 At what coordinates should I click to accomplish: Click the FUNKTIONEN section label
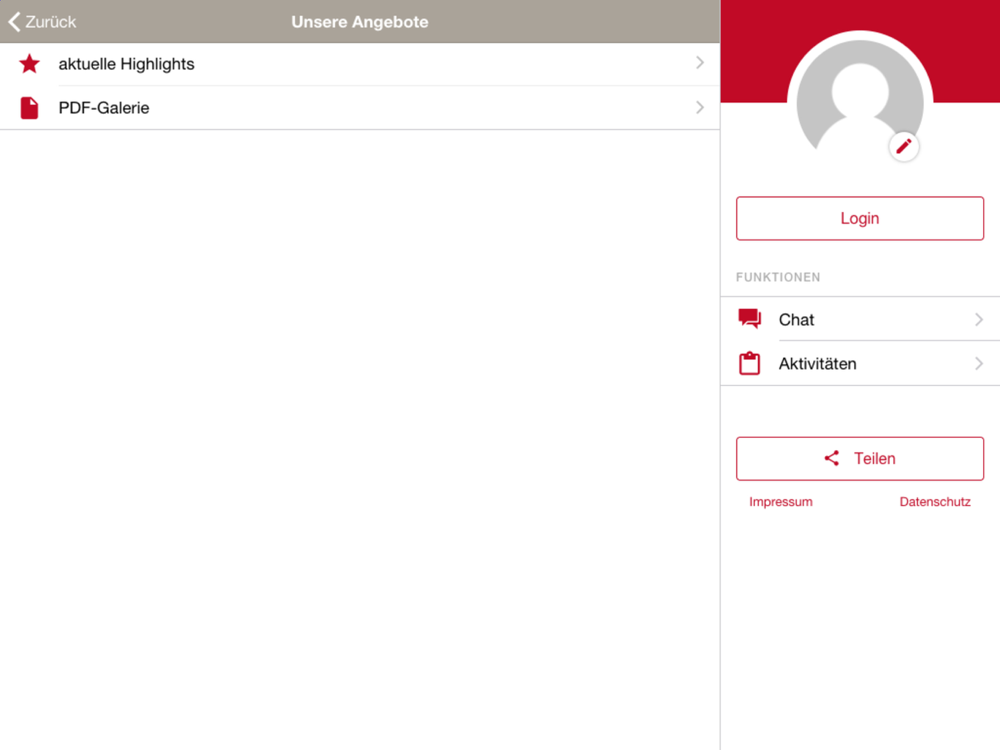point(778,277)
